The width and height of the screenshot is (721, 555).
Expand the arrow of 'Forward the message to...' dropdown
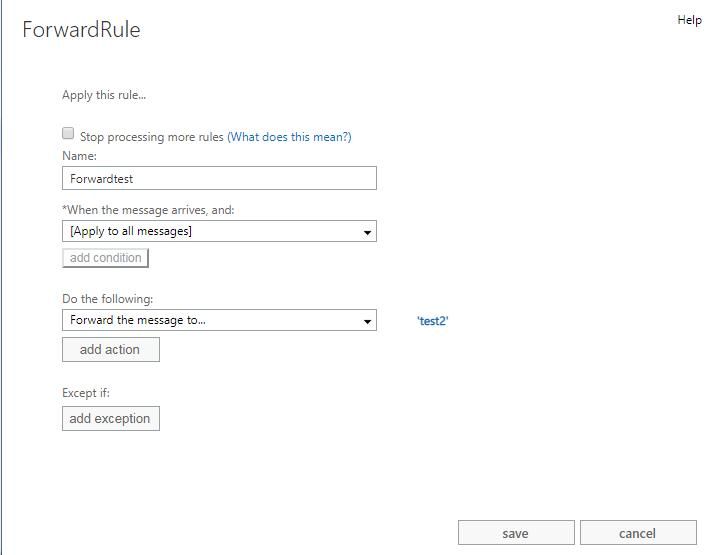(x=367, y=321)
